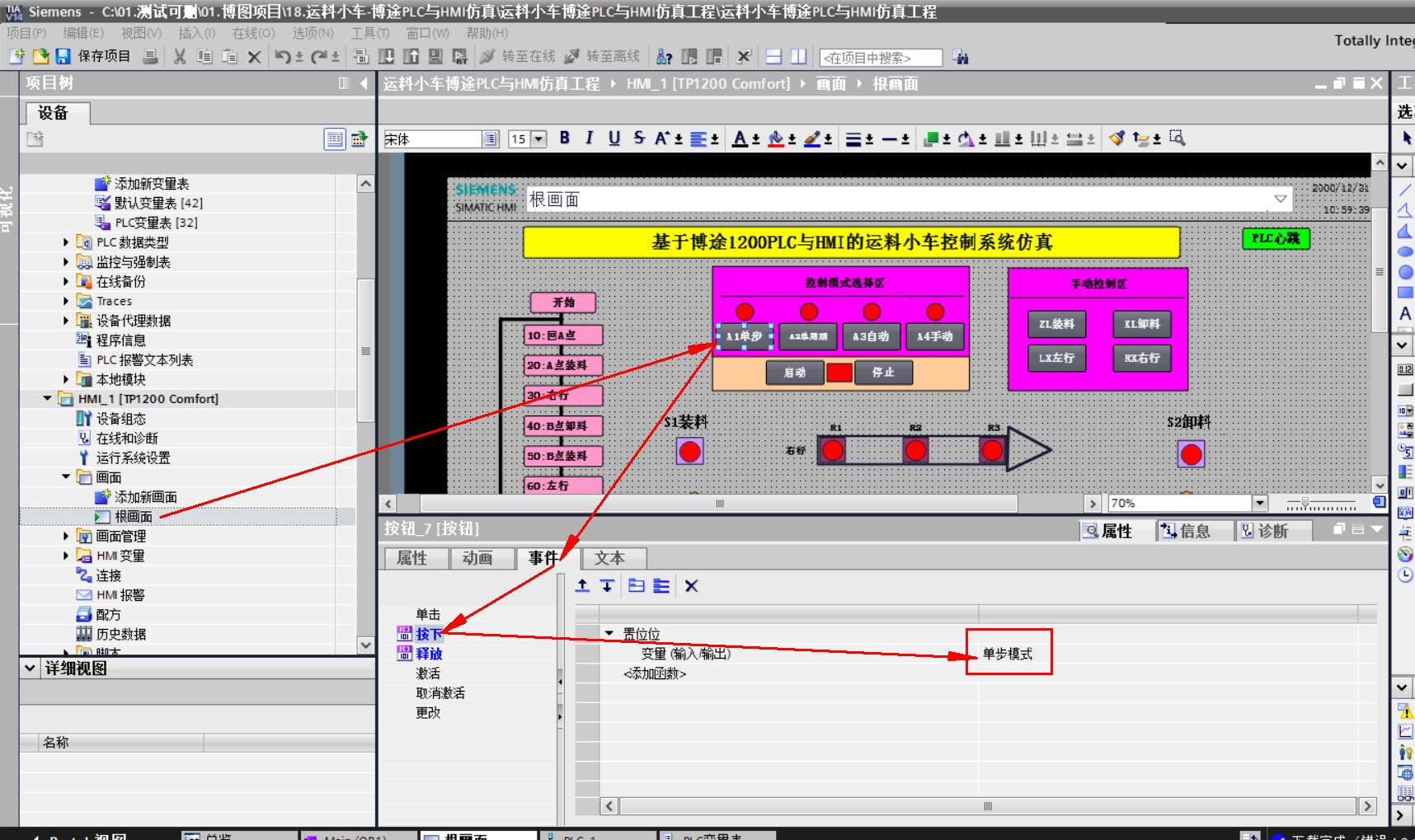Viewport: 1415px width, 840px height.
Task: Select 单击 event in list
Action: coord(428,614)
